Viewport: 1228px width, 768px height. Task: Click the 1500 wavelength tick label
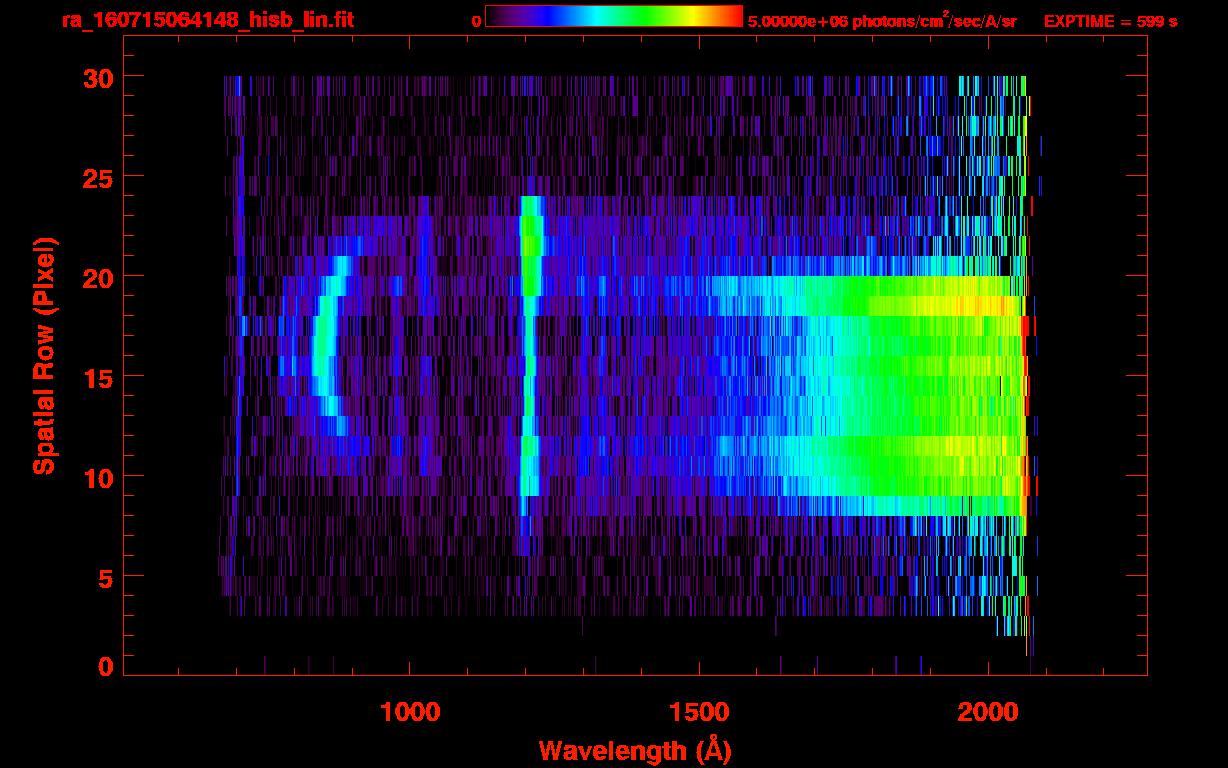[698, 712]
